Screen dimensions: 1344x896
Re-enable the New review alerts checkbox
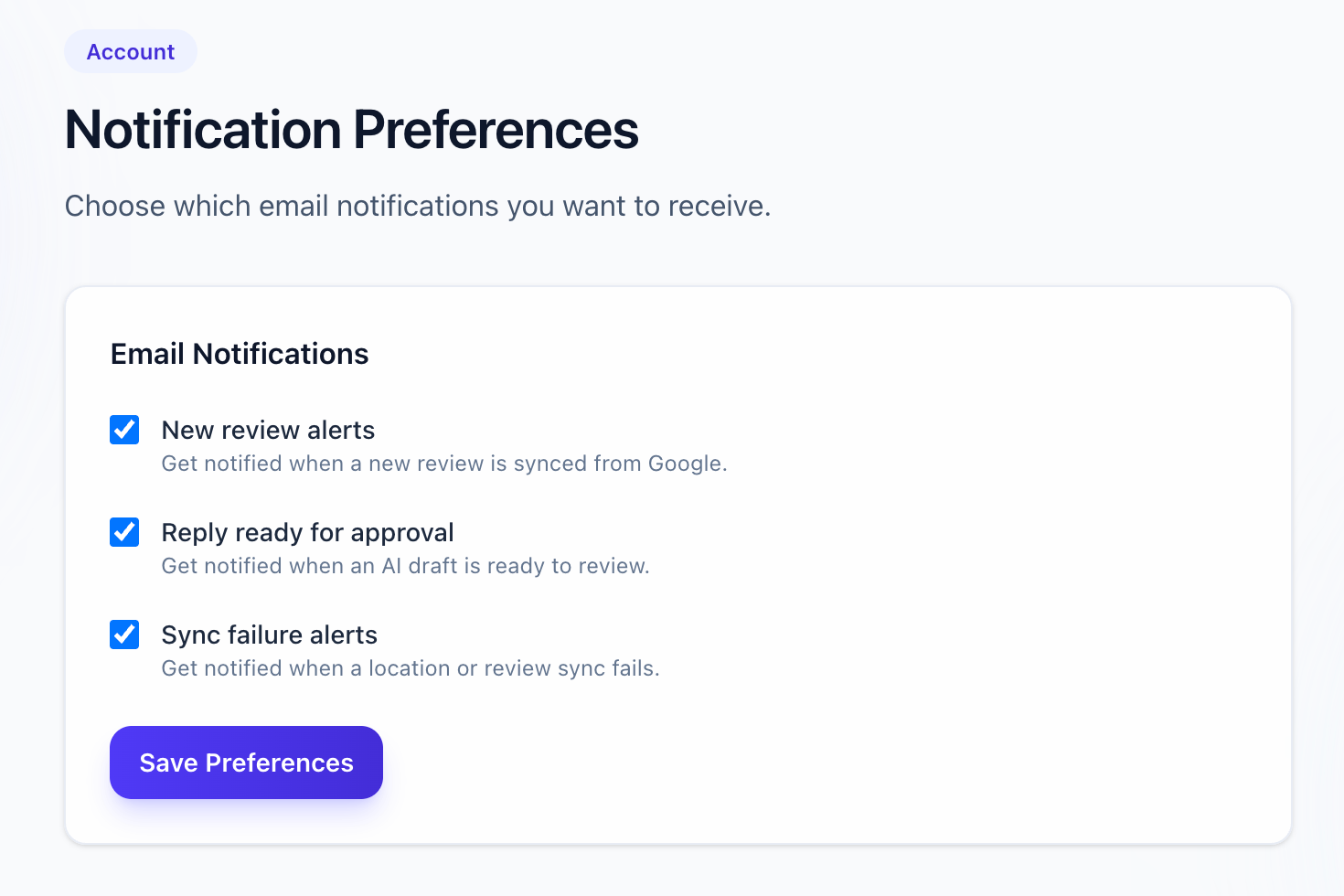(123, 430)
